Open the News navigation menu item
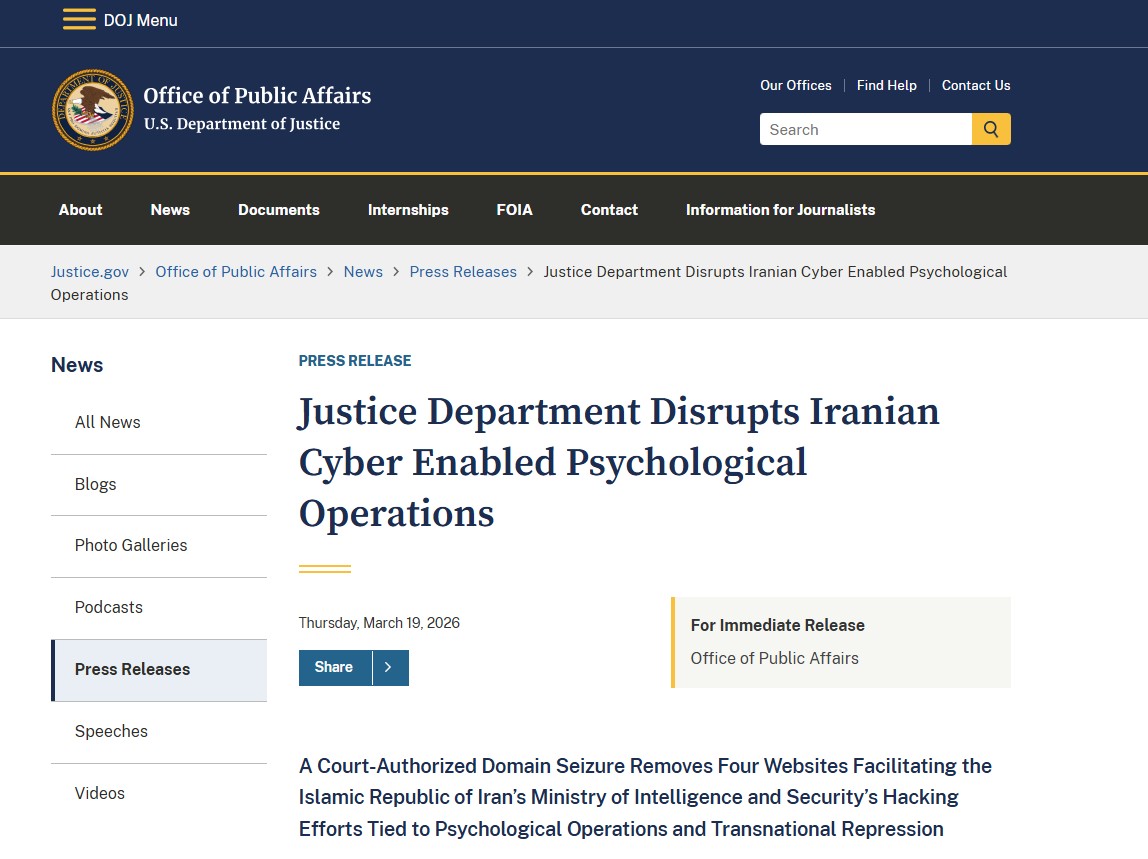The height and width of the screenshot is (859, 1148). (x=170, y=210)
